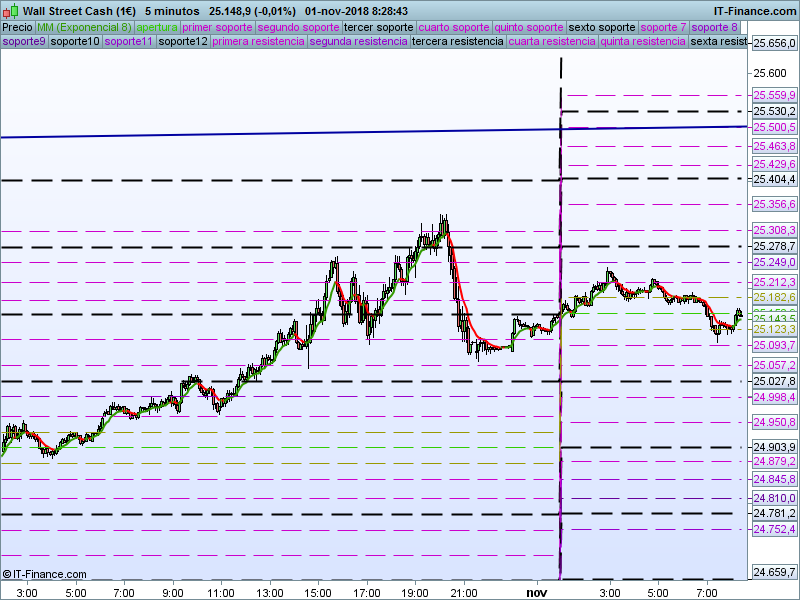
Task: Choose the tercer soporte label
Action: 379,28
